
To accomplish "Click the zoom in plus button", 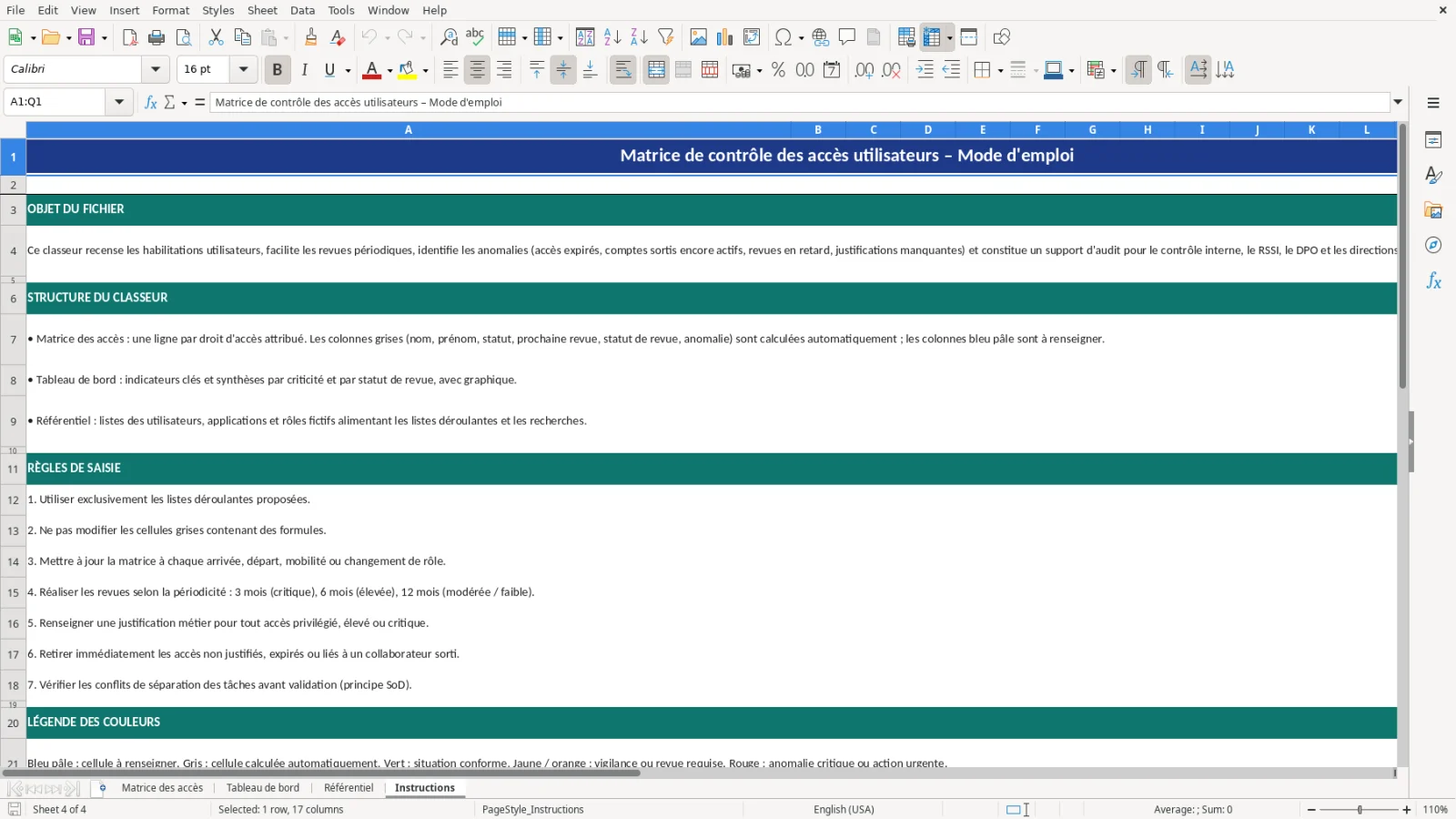I will 1407,809.
